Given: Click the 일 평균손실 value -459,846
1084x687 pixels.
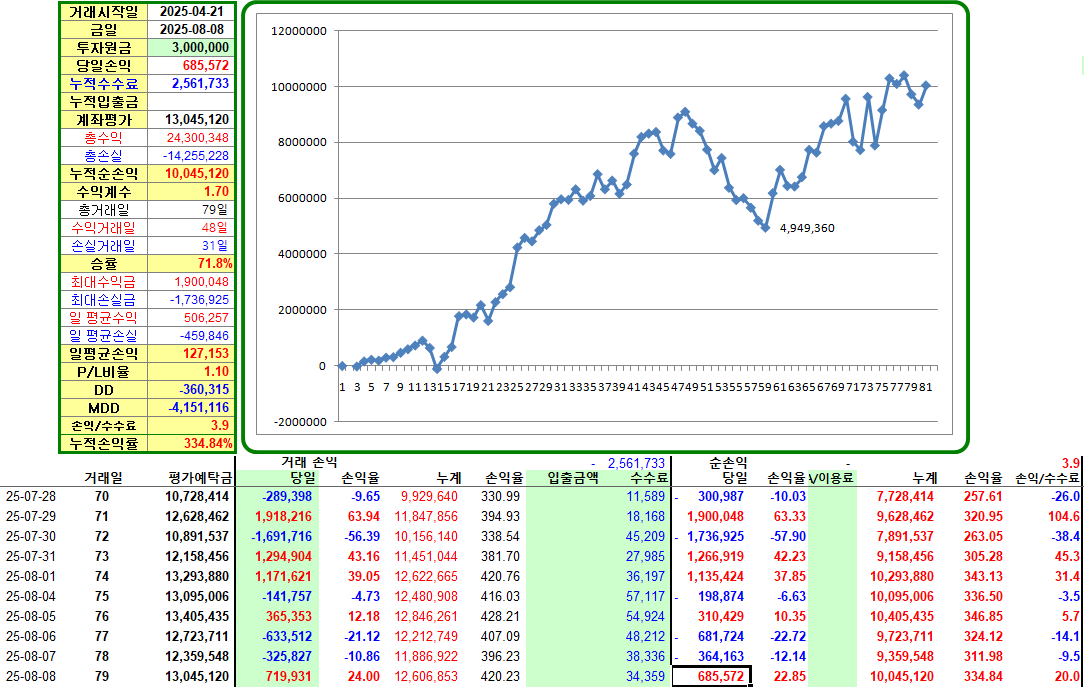Looking at the screenshot, I should point(191,335).
